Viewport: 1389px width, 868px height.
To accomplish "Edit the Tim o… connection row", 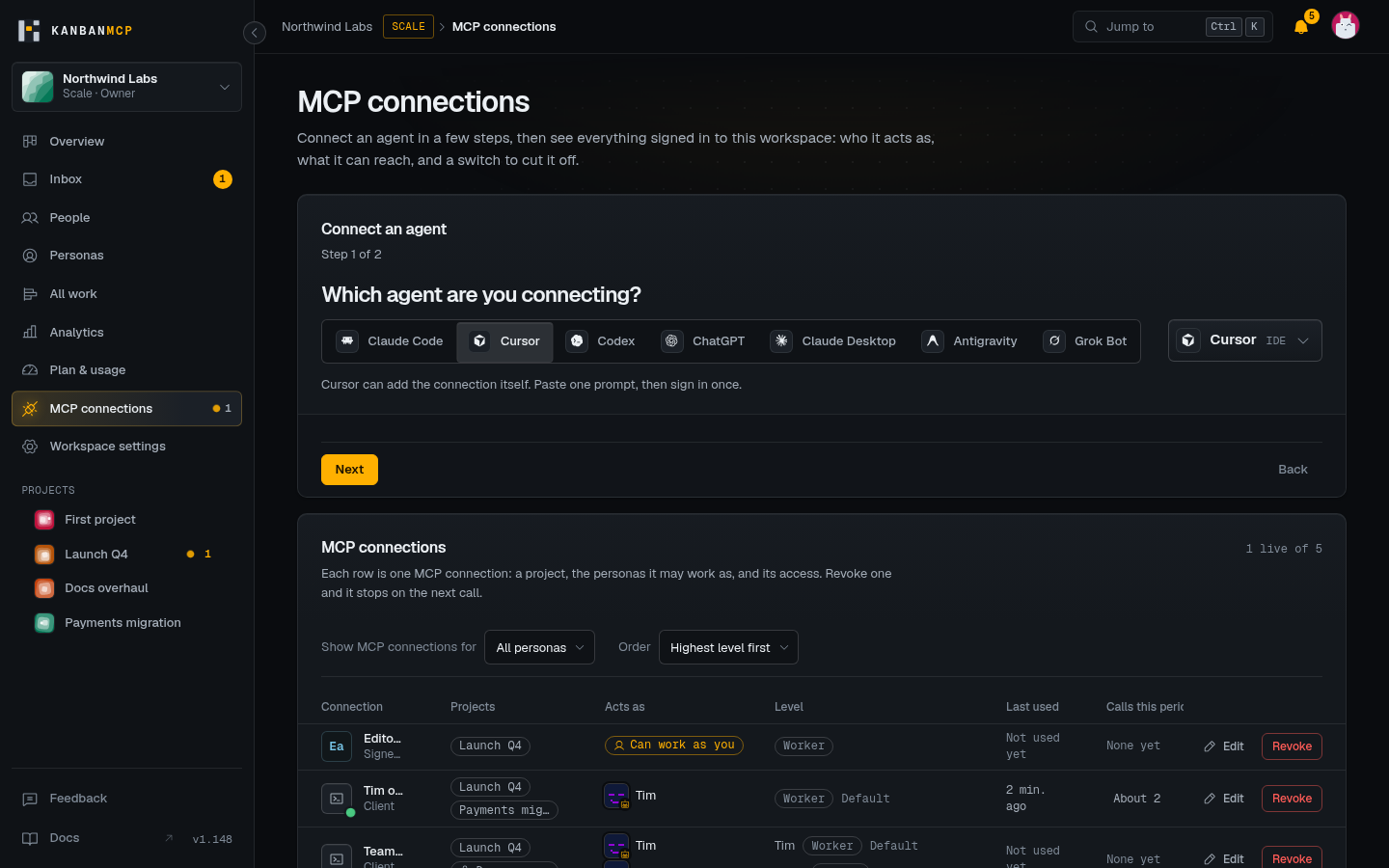I will click(x=1224, y=799).
